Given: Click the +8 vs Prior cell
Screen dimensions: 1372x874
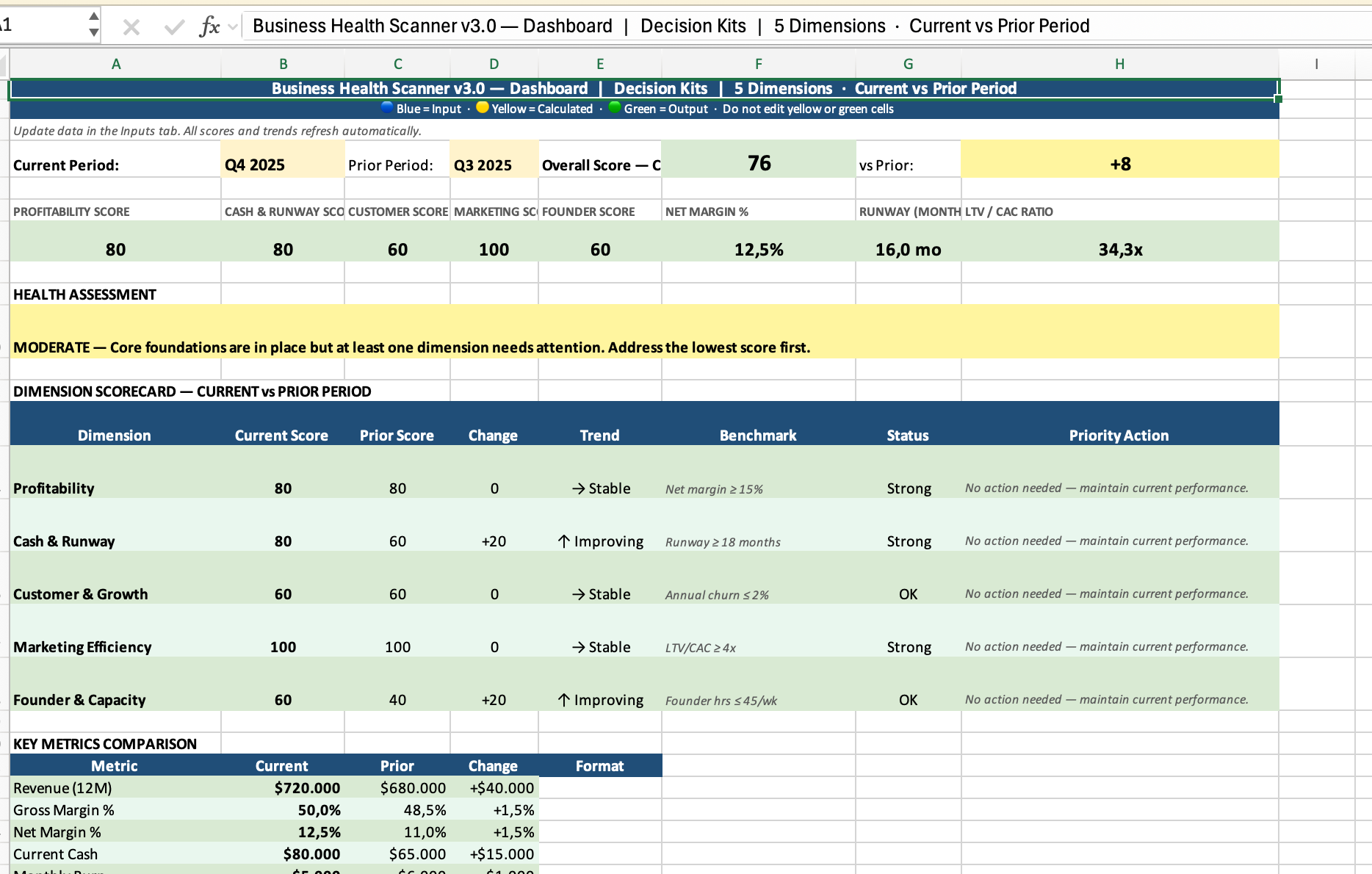Looking at the screenshot, I should pyautogui.click(x=1119, y=164).
